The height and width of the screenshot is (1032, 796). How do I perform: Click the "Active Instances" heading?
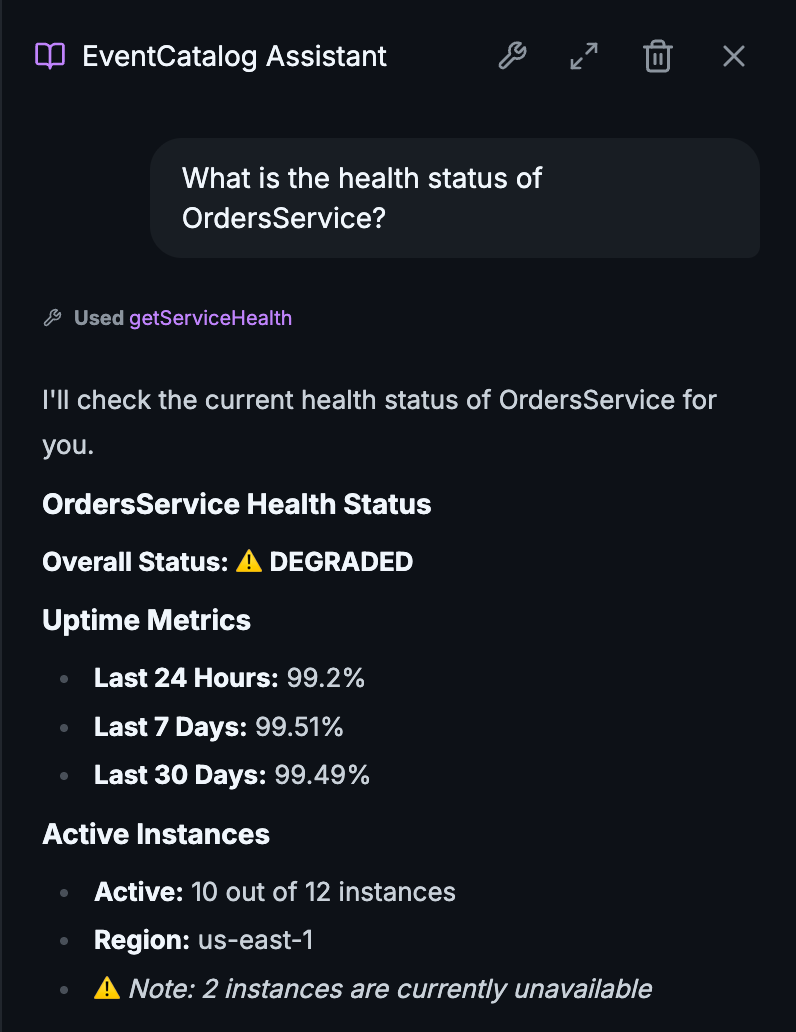156,834
